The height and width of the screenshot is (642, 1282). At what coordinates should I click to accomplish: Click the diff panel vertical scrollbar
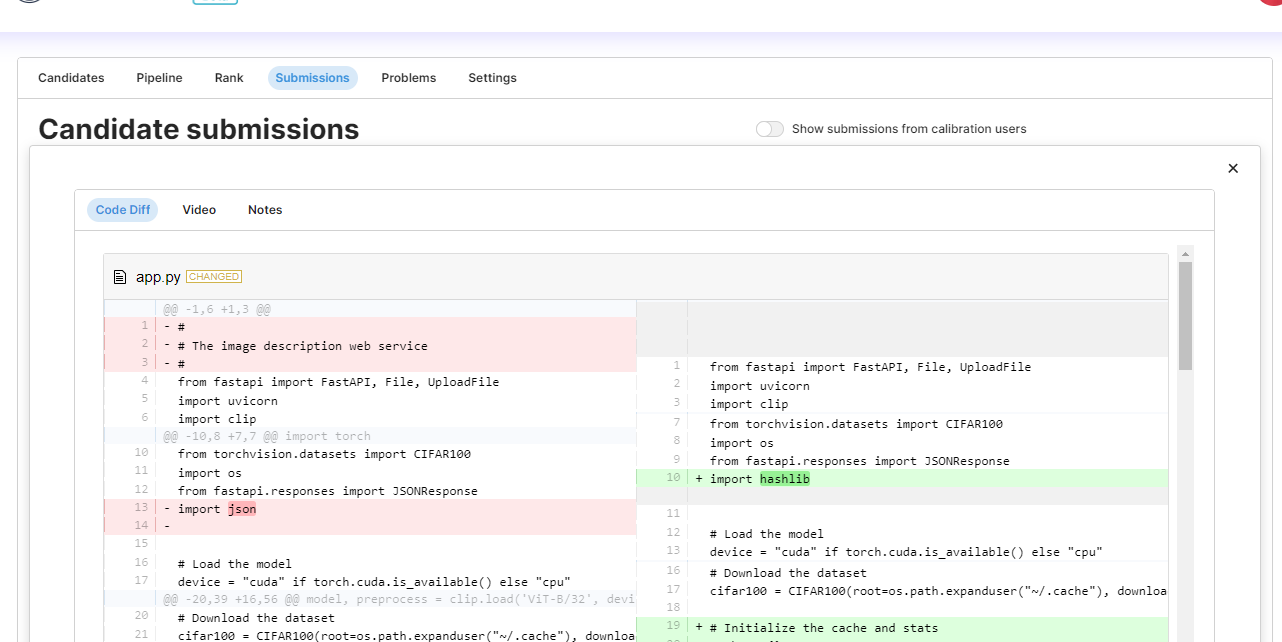click(1186, 316)
